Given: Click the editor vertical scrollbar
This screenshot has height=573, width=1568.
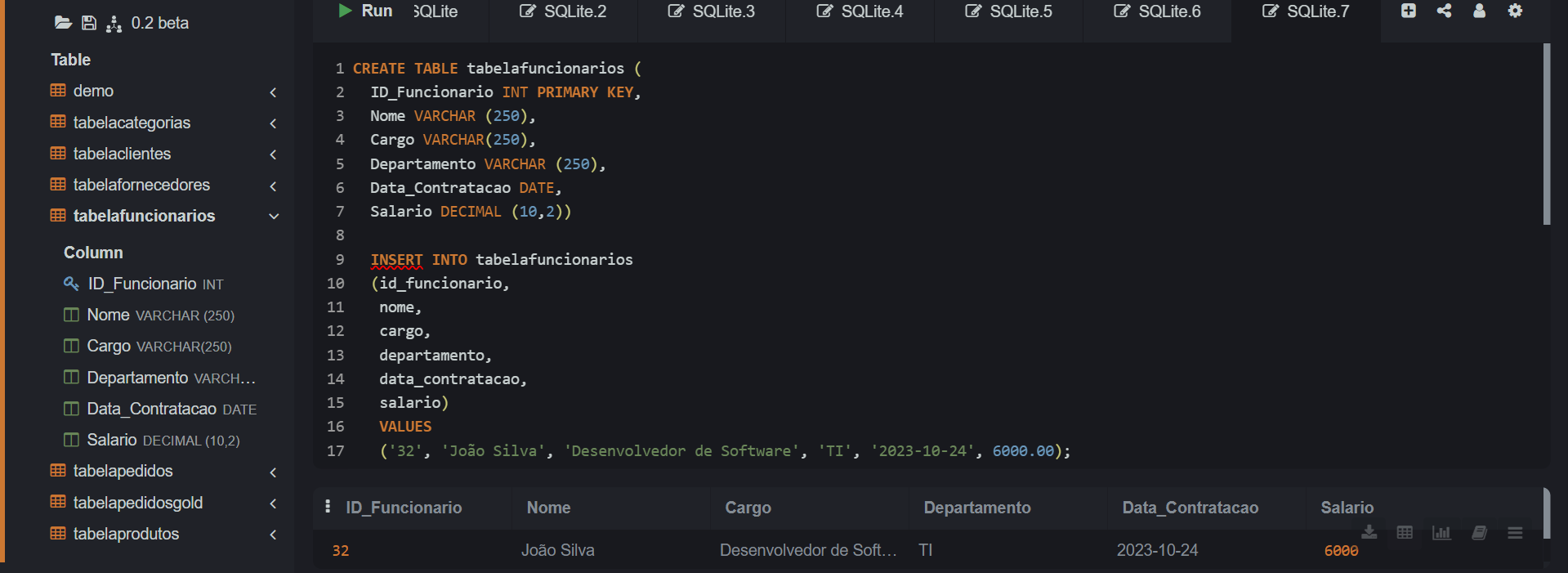Looking at the screenshot, I should click(x=1546, y=135).
